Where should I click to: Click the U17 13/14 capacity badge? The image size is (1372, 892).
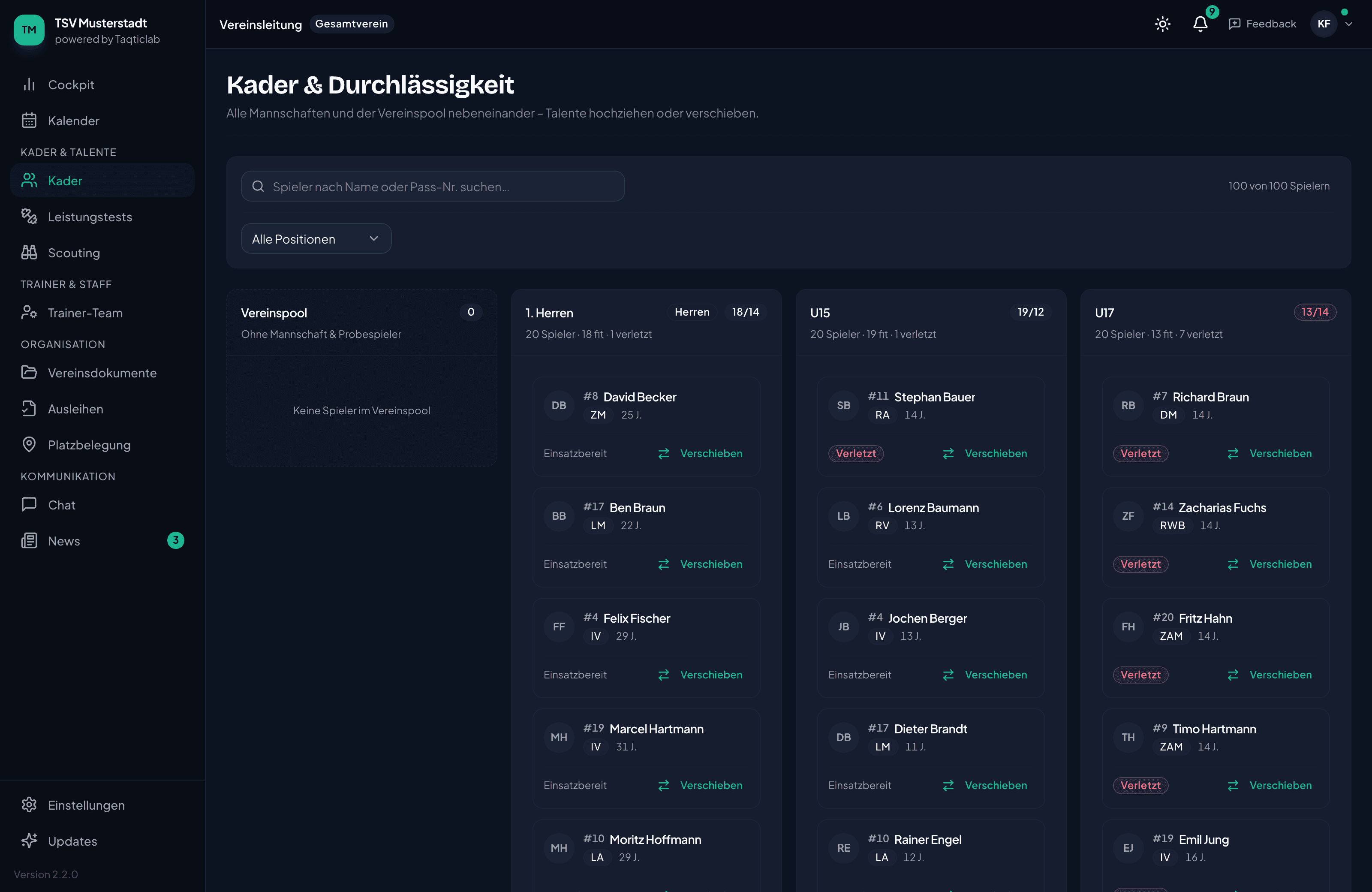tap(1315, 312)
